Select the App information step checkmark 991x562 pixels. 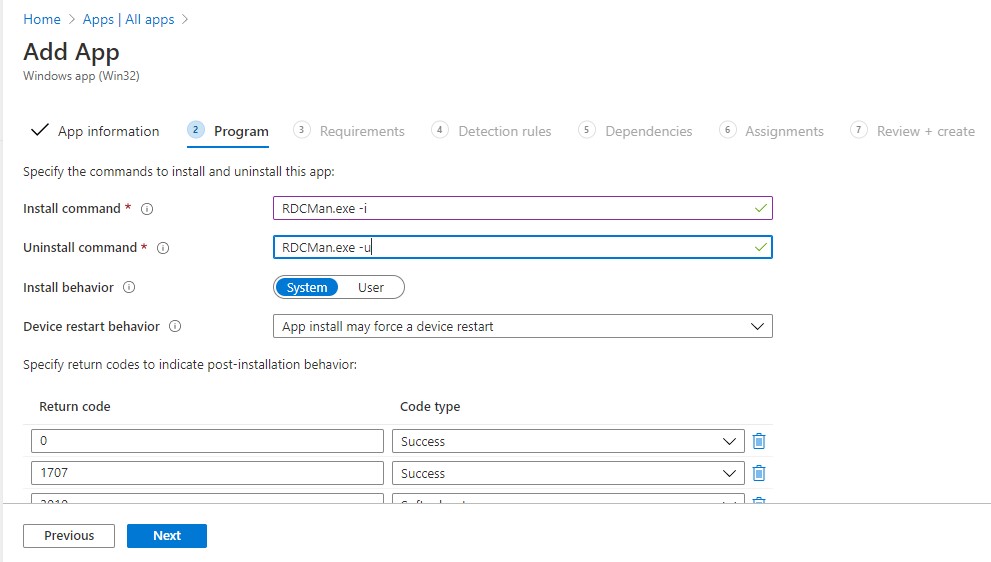tap(40, 130)
